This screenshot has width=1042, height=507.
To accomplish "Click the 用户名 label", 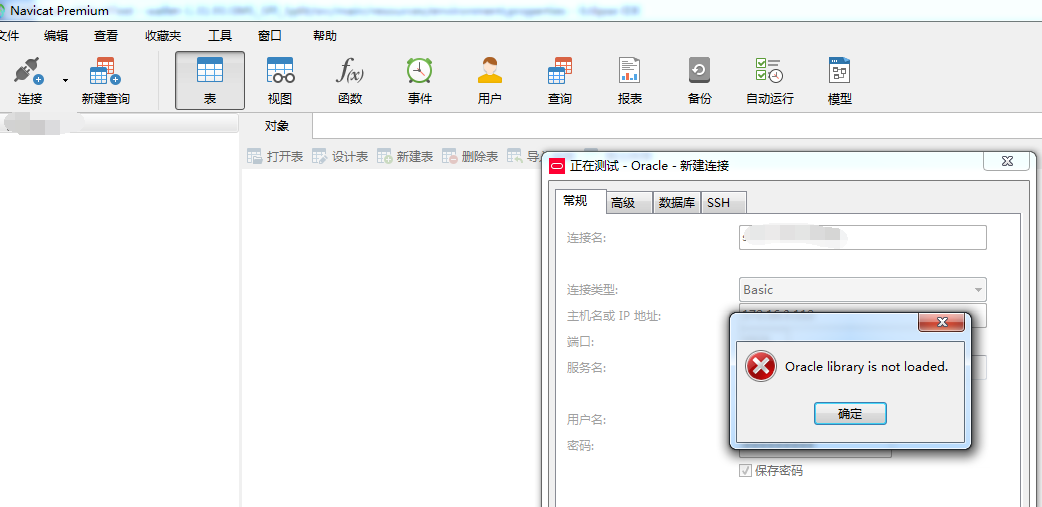I will point(586,420).
